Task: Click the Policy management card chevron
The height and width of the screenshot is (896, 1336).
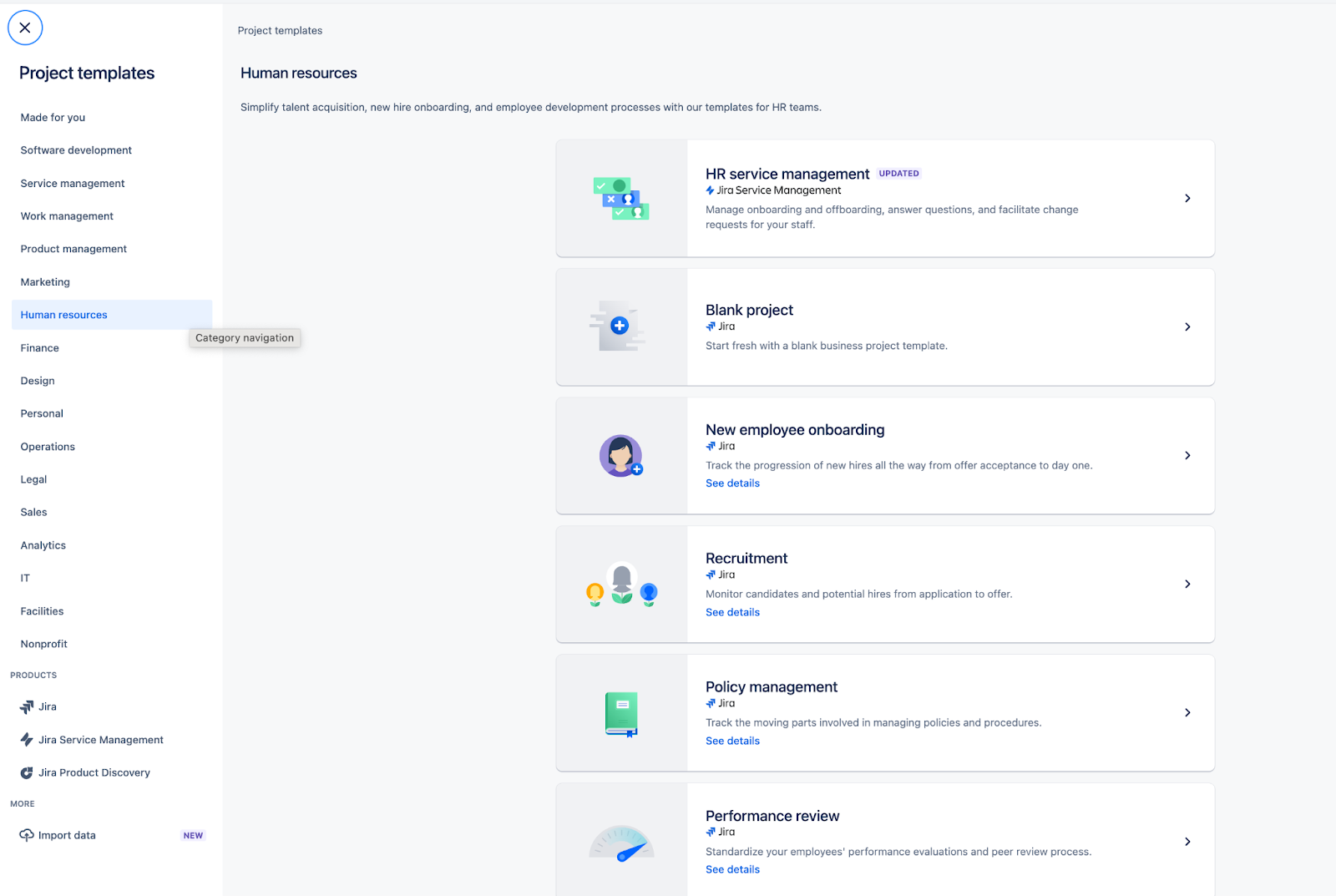Action: (1187, 713)
